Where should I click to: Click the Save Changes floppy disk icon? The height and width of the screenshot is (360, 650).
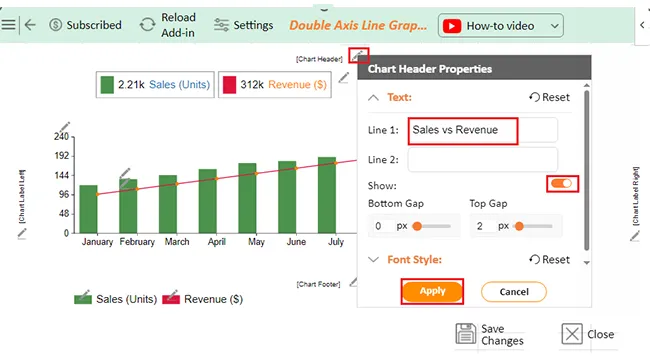point(466,334)
